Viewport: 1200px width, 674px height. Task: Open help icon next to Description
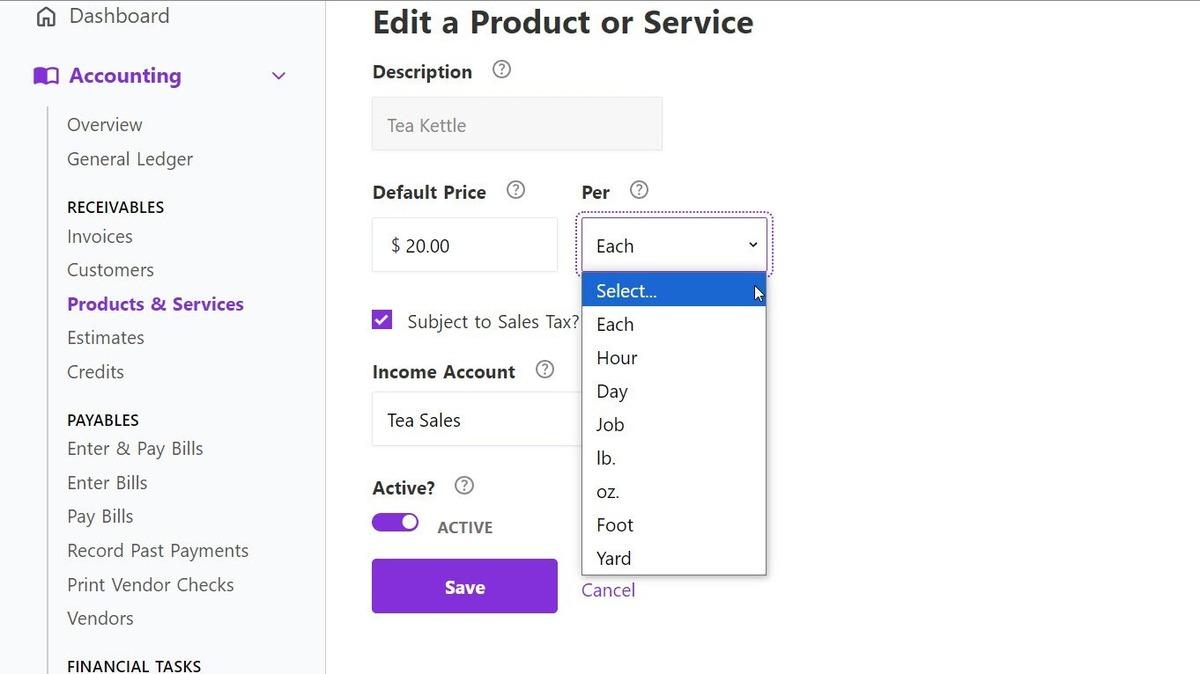click(x=502, y=70)
